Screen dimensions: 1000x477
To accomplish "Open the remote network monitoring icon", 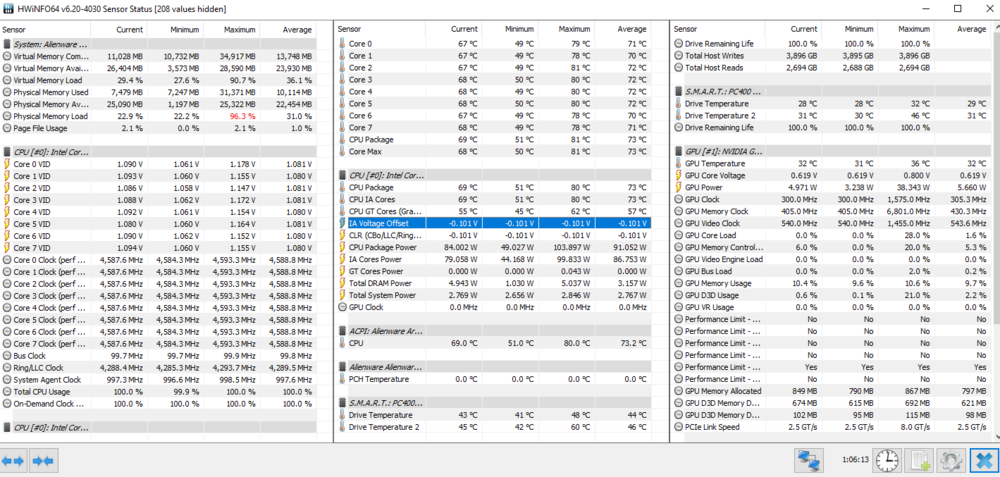I will click(809, 460).
